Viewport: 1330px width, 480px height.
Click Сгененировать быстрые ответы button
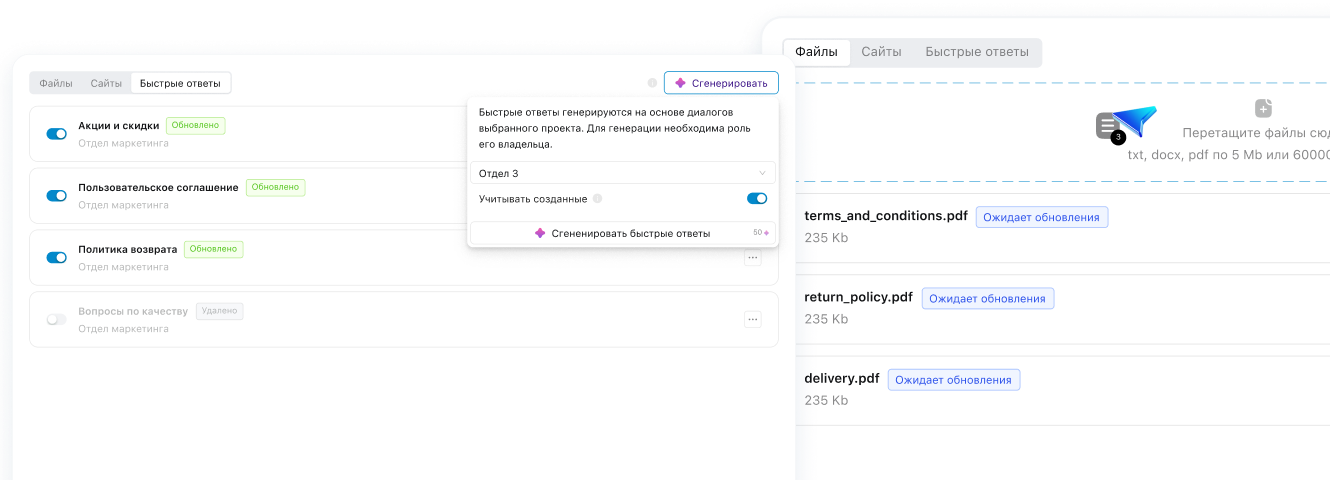click(622, 233)
